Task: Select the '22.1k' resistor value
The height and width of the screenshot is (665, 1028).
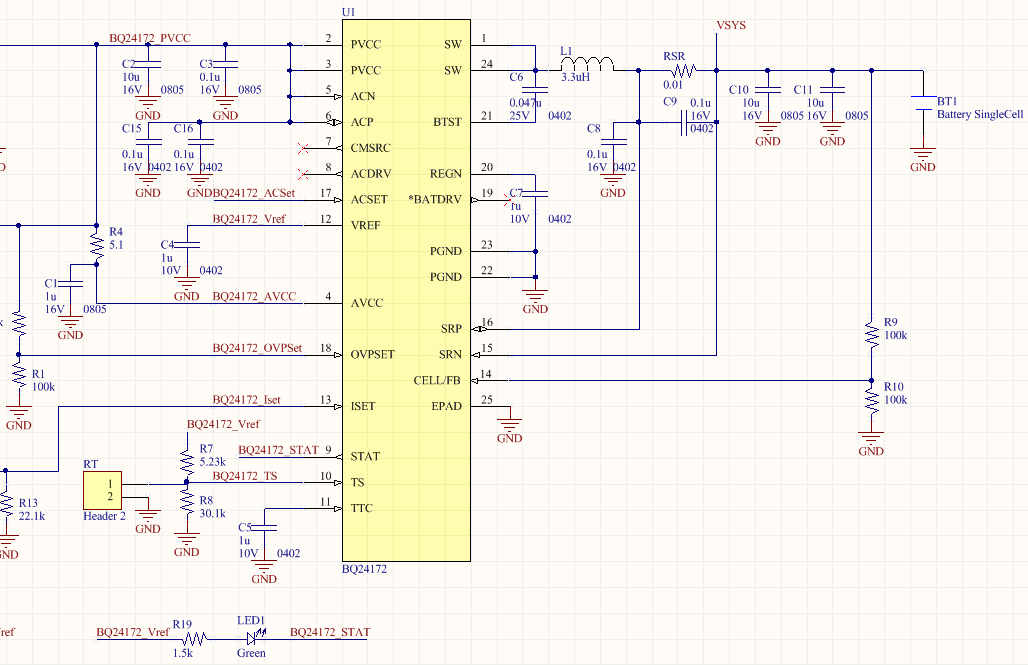Action: [x=31, y=516]
